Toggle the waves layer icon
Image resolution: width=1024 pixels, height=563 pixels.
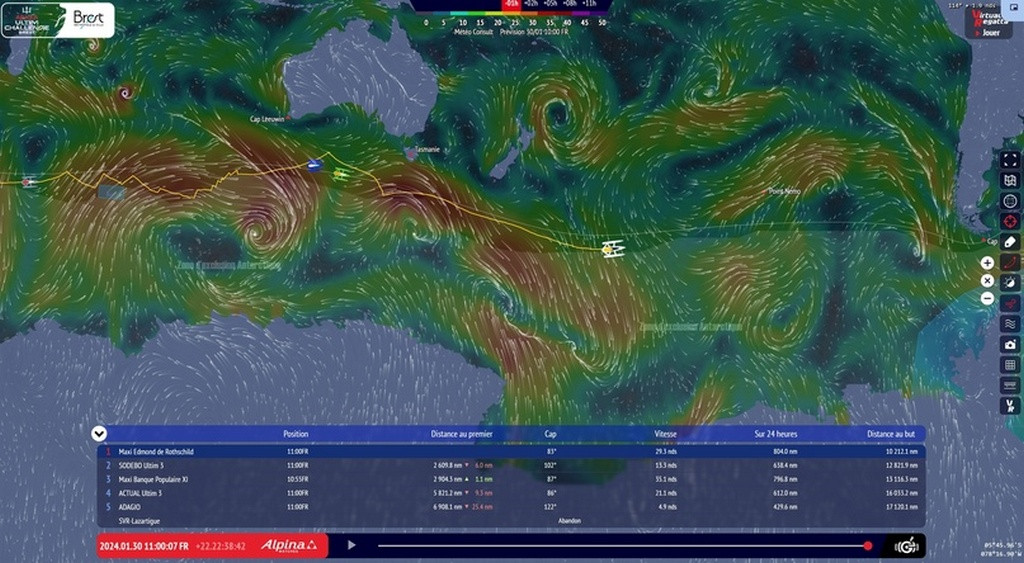tap(1010, 324)
